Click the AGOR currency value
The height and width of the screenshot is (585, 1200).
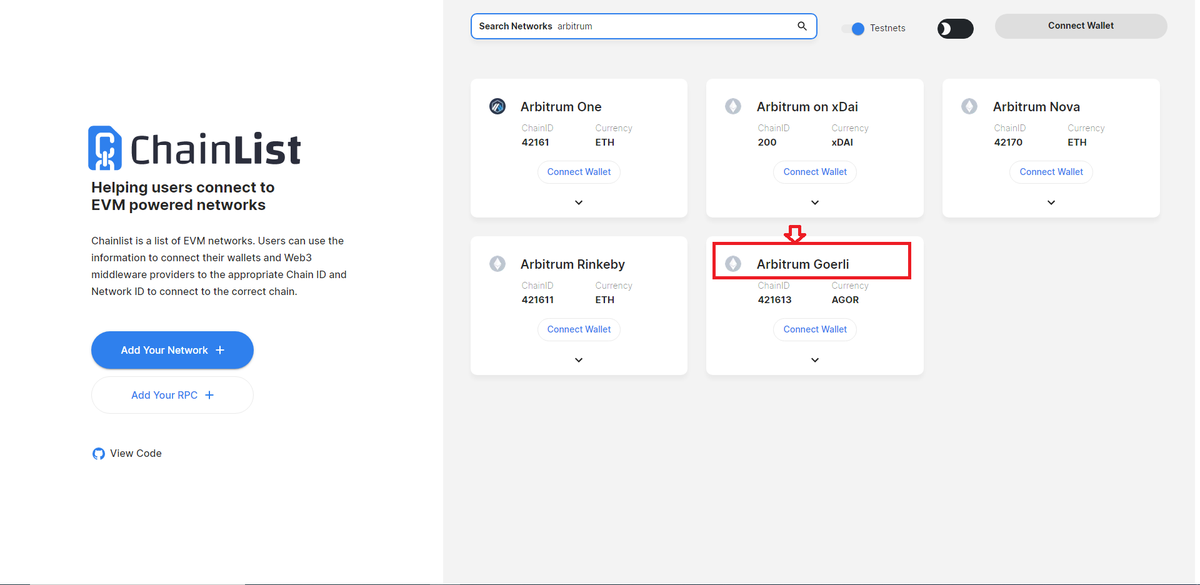[845, 300]
